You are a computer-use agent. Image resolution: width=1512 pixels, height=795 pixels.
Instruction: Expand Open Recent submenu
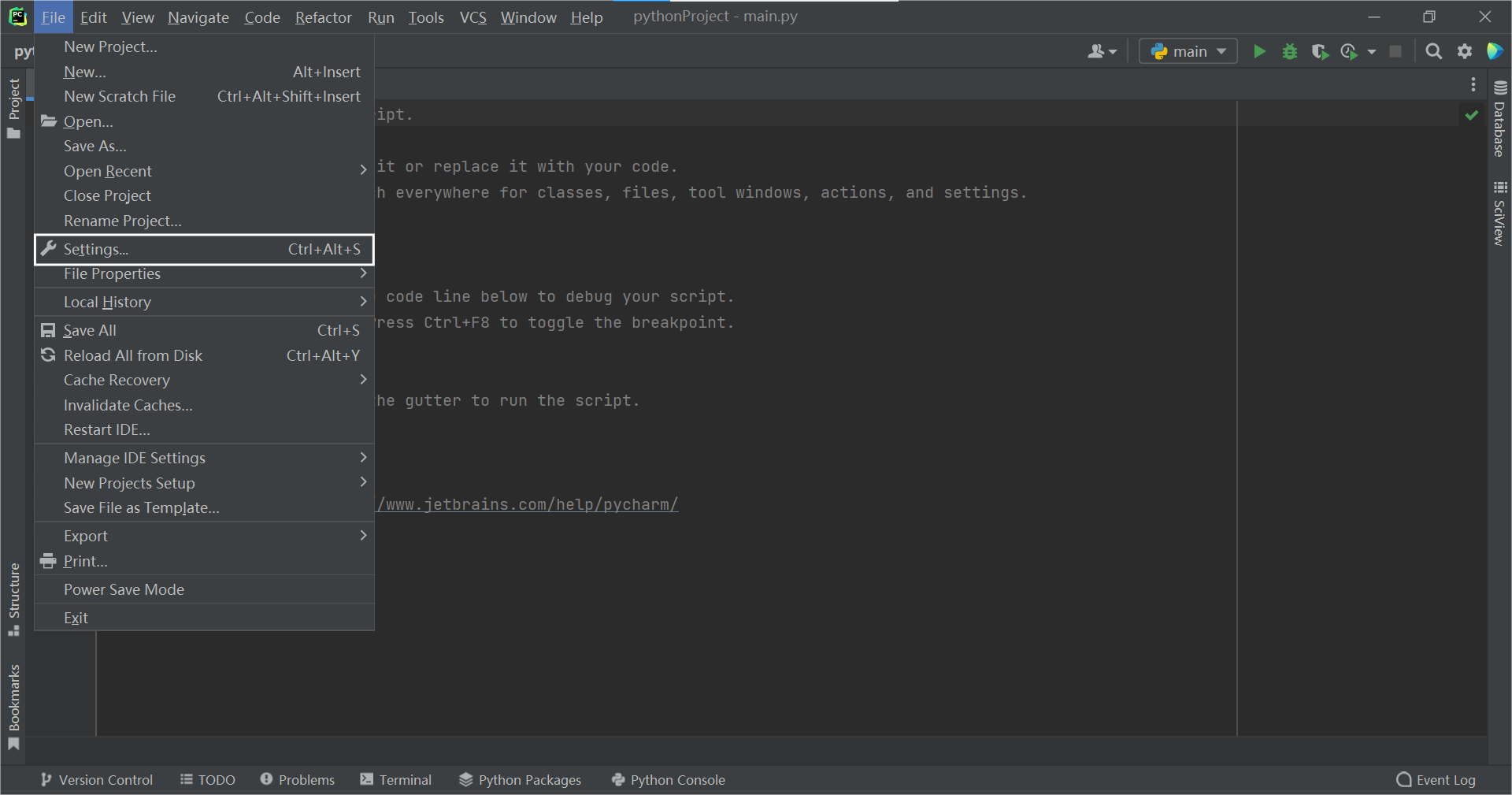pos(204,171)
